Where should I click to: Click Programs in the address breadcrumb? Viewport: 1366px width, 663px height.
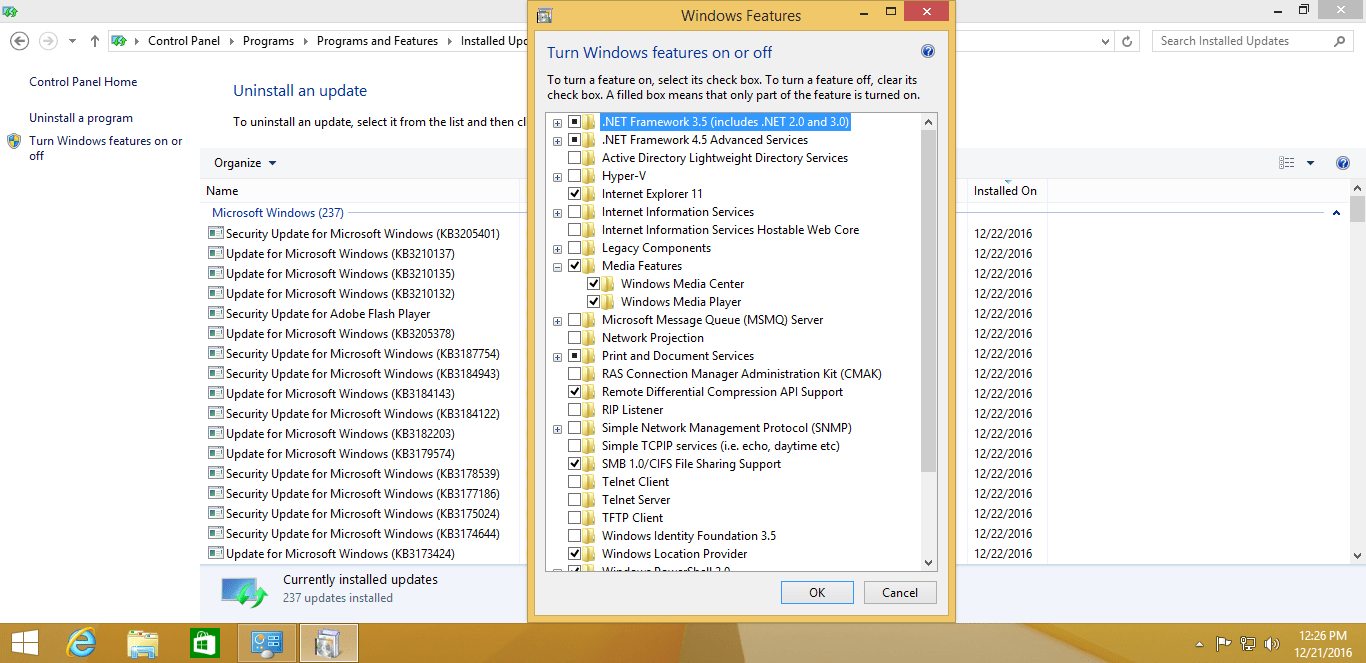pos(268,41)
